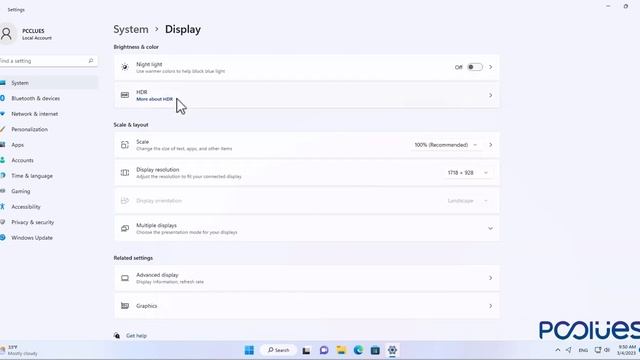Click the Display resolution icon

[x=125, y=173]
